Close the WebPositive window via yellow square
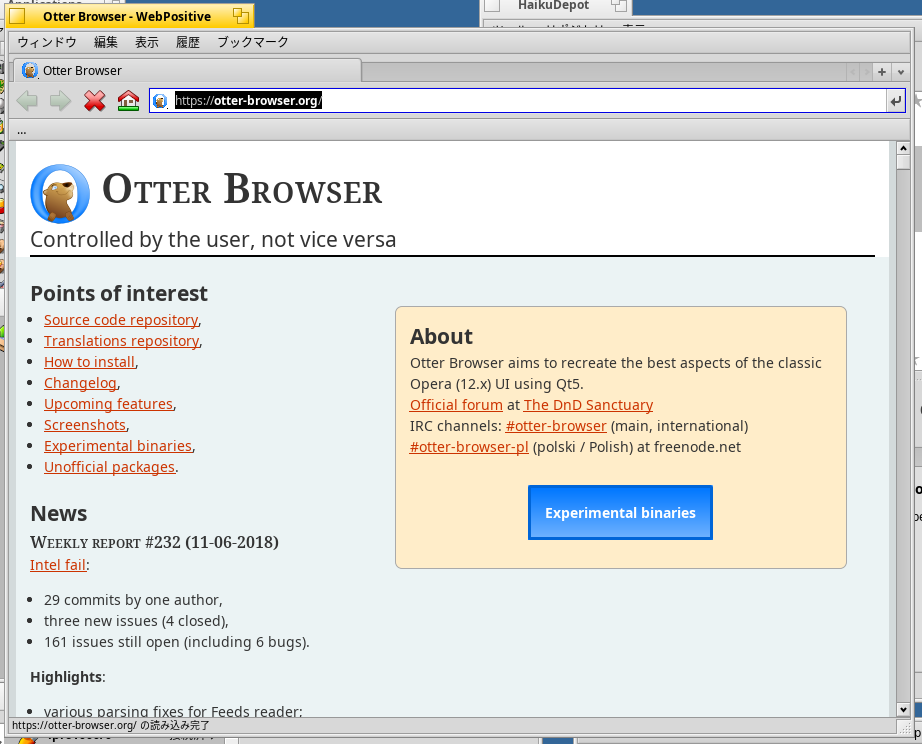The width and height of the screenshot is (922, 744). tap(18, 16)
